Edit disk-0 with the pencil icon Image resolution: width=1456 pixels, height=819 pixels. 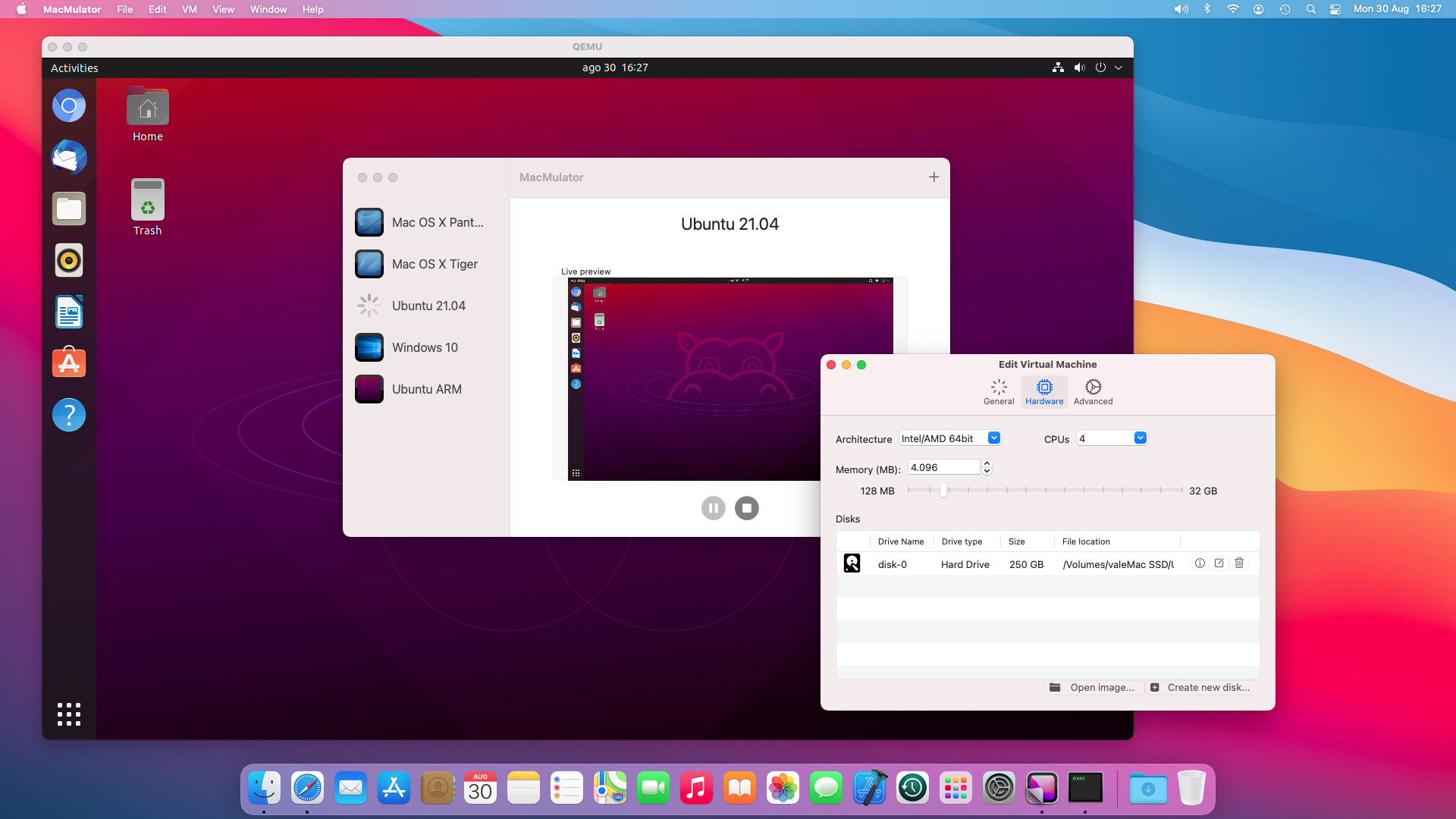click(x=1219, y=563)
